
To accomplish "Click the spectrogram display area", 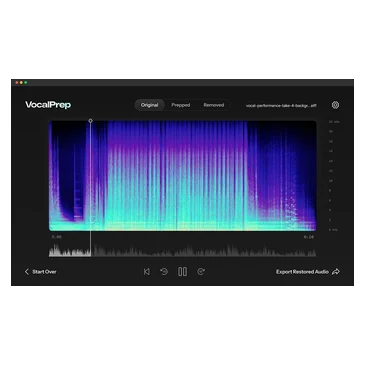I will point(182,176).
